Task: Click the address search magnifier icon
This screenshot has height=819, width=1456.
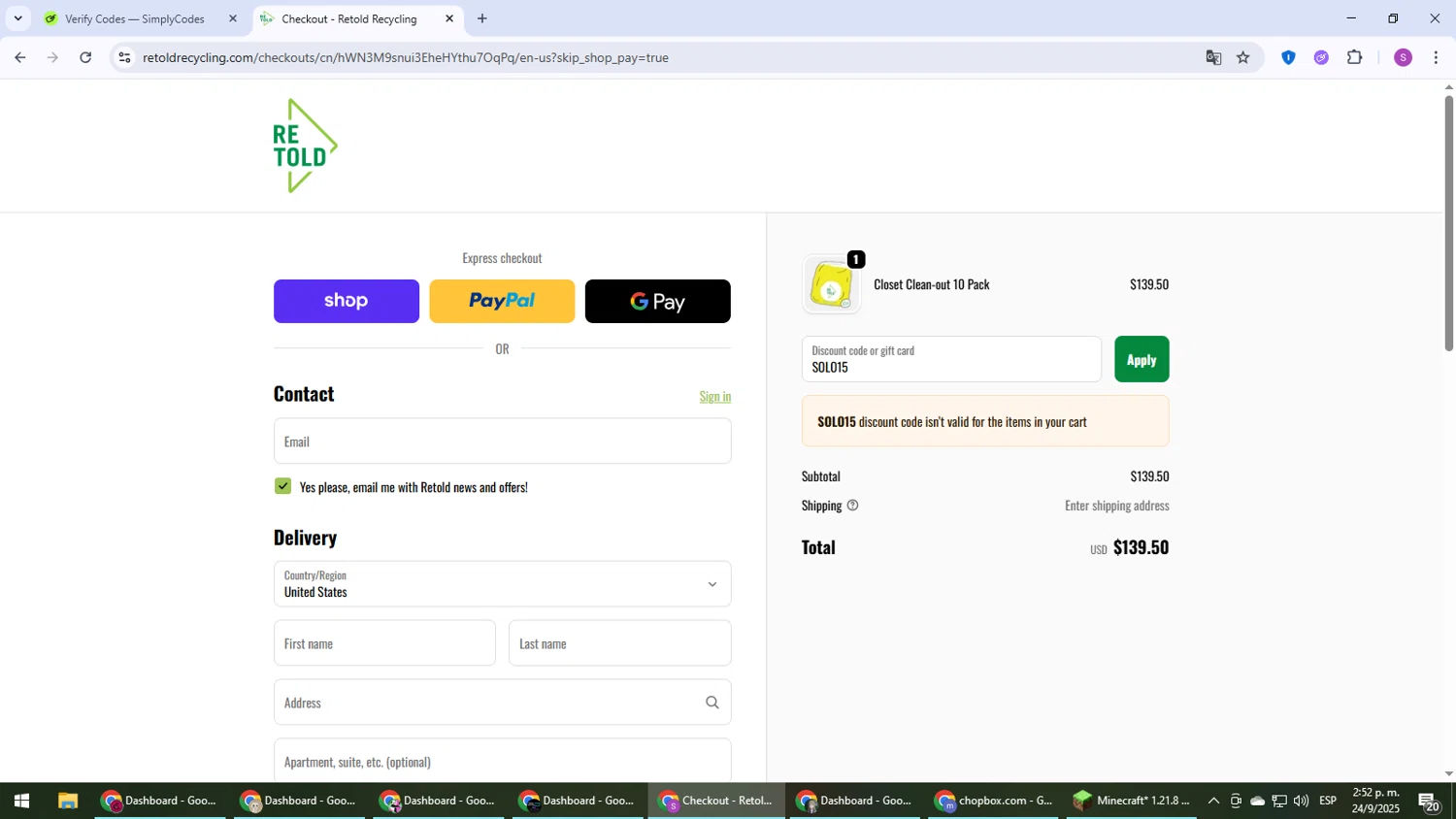Action: coord(712,703)
